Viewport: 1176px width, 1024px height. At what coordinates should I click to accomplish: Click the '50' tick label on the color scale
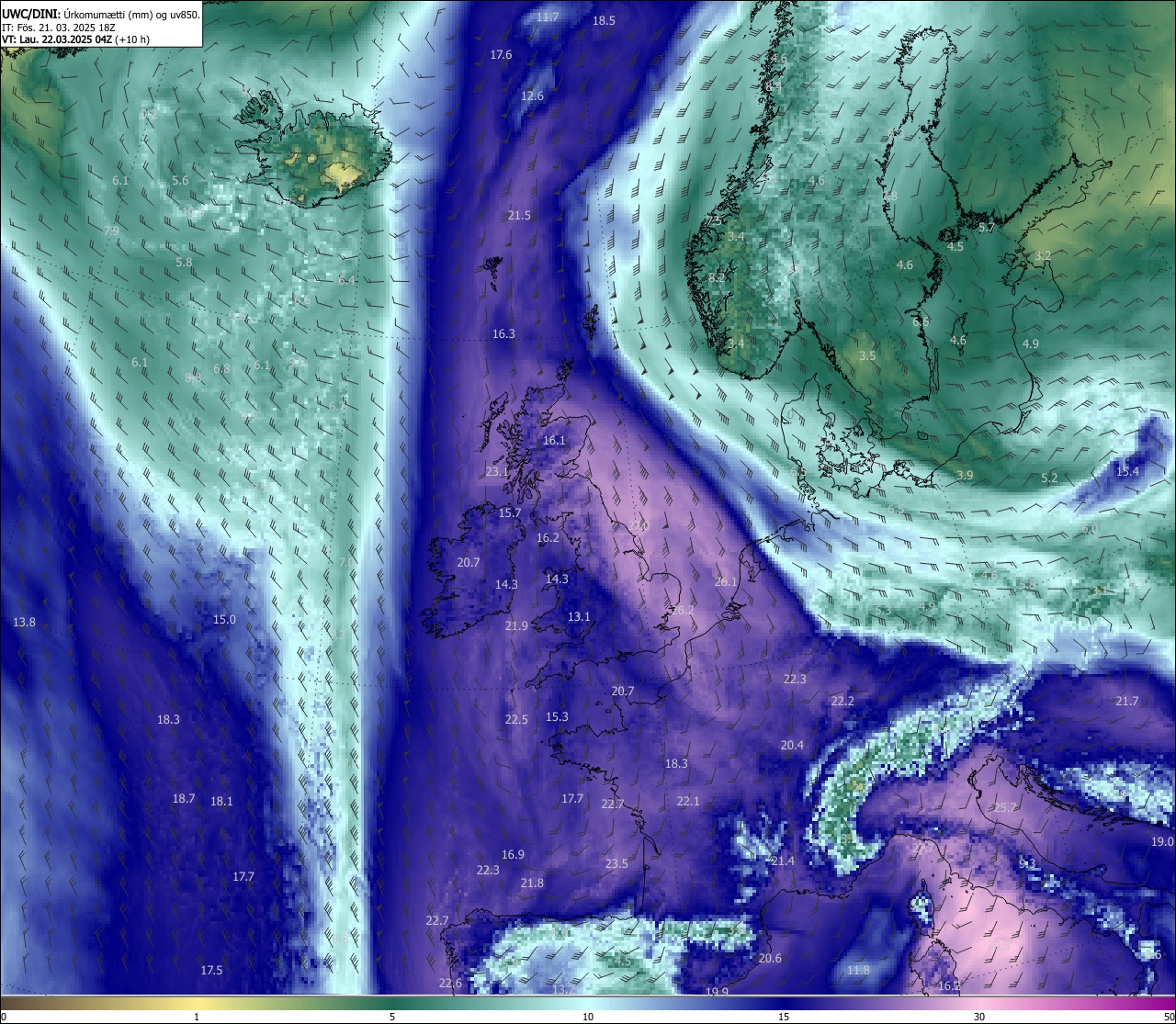click(x=1169, y=1017)
